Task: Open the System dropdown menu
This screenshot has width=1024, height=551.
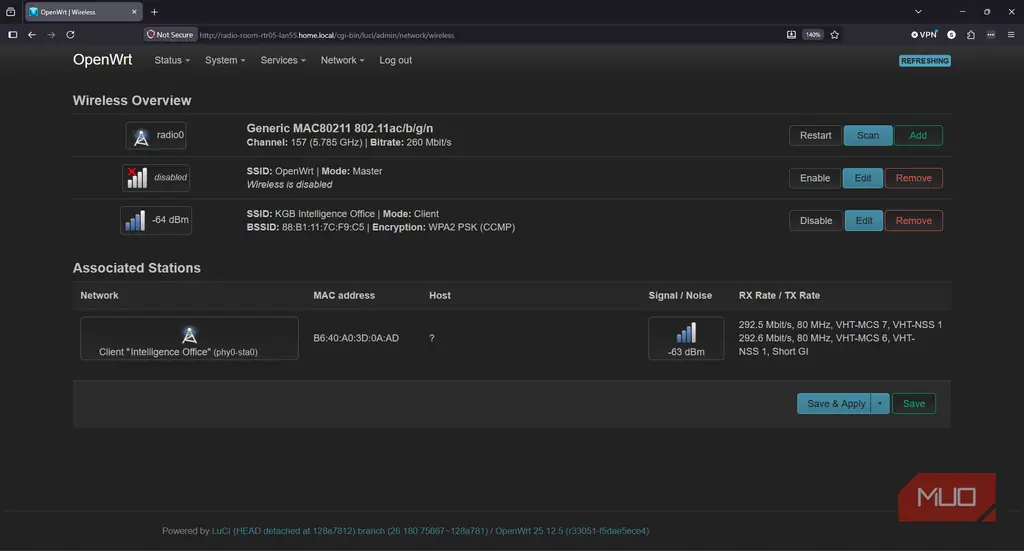Action: tap(225, 60)
